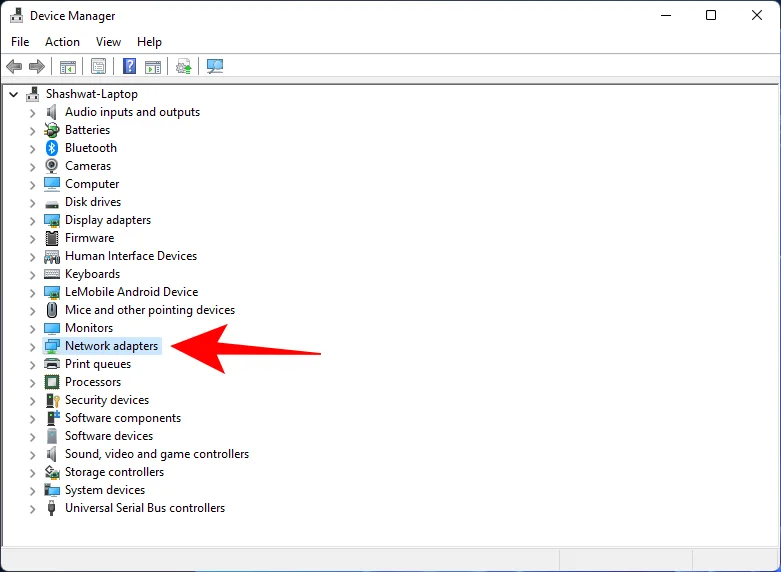Click the Security devices key icon

pos(52,400)
